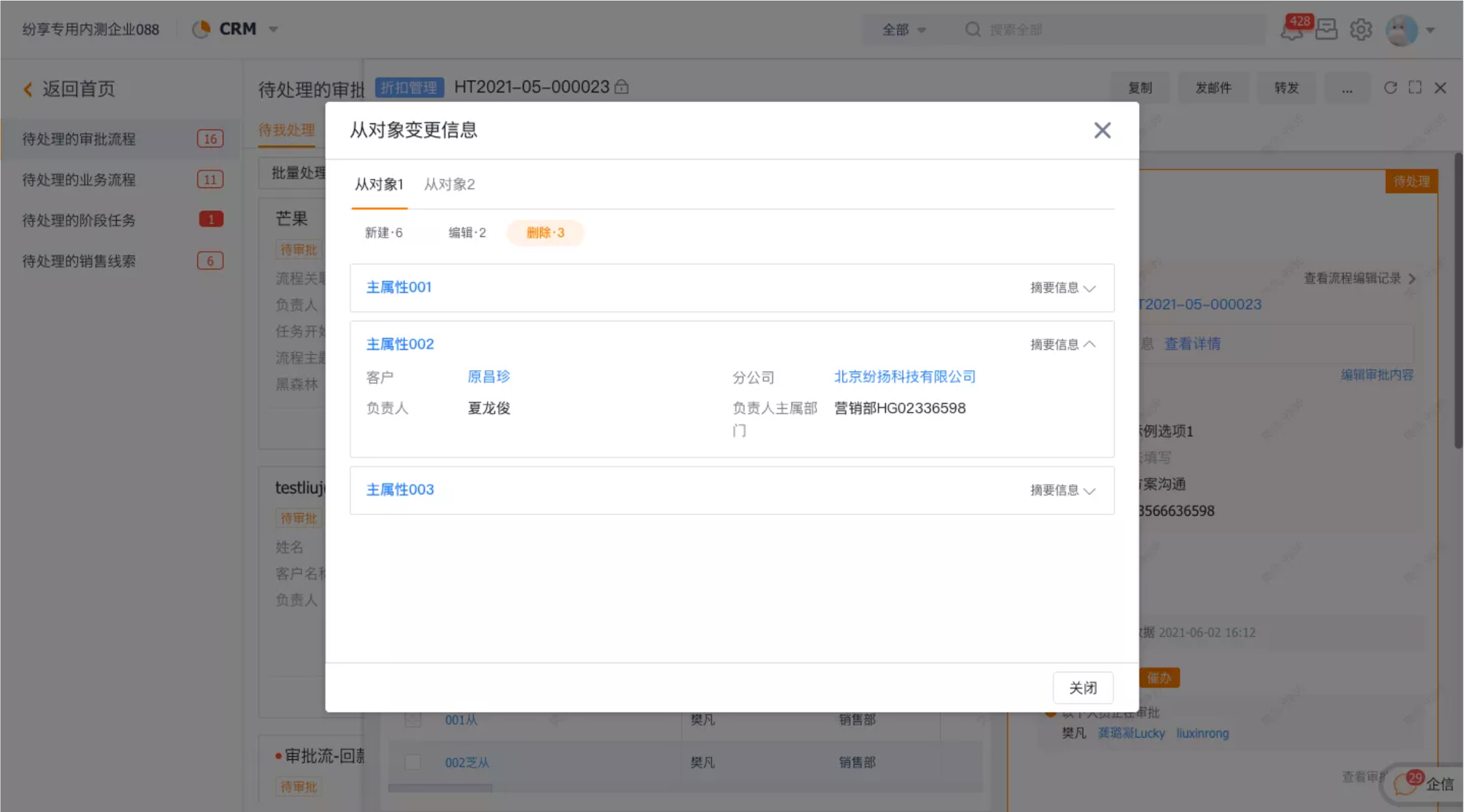Viewport: 1464px width, 812px height.
Task: Click 编辑审批内容 link
Action: (x=1377, y=375)
